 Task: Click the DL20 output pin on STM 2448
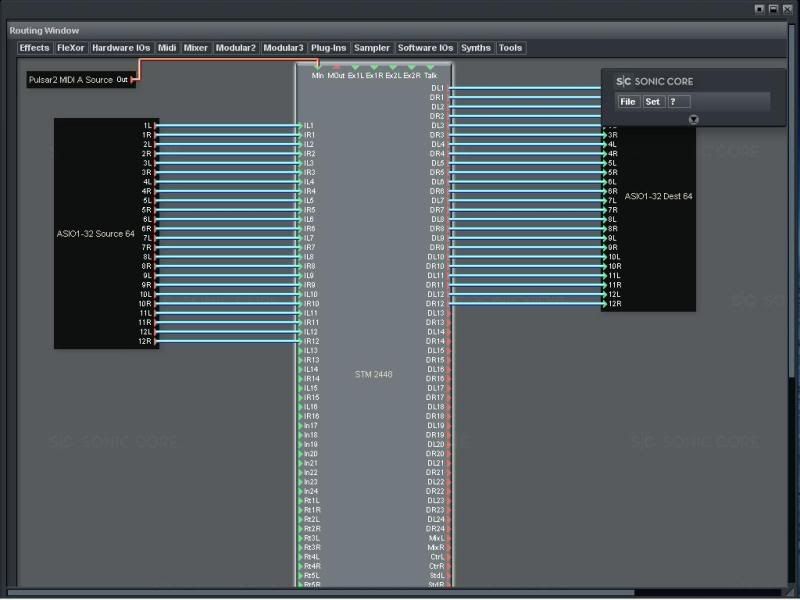coord(448,444)
